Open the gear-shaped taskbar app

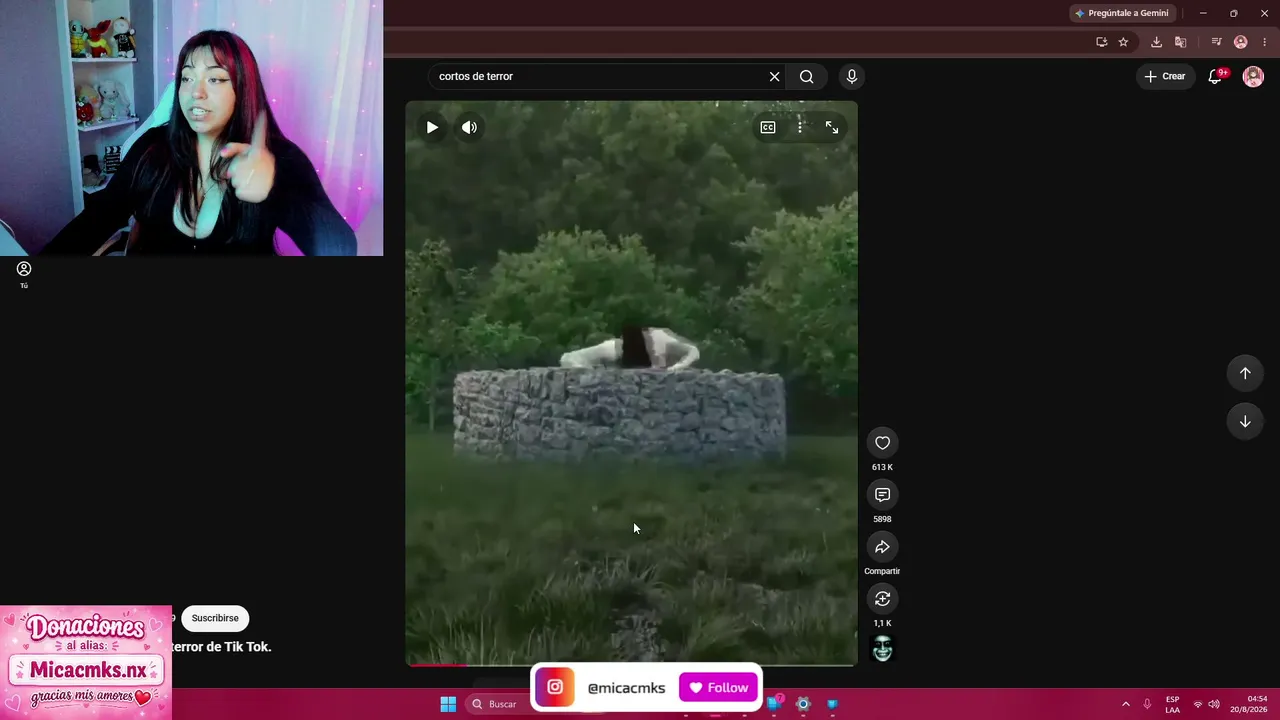(802, 704)
